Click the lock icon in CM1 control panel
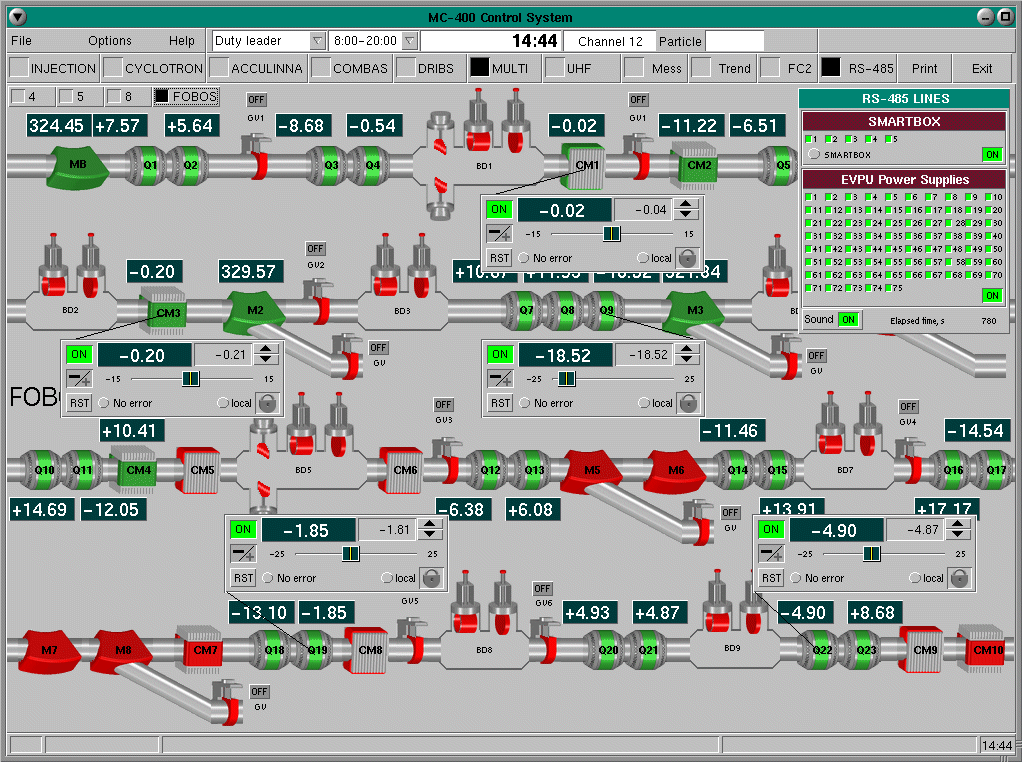Viewport: 1022px width, 762px height. click(x=685, y=258)
